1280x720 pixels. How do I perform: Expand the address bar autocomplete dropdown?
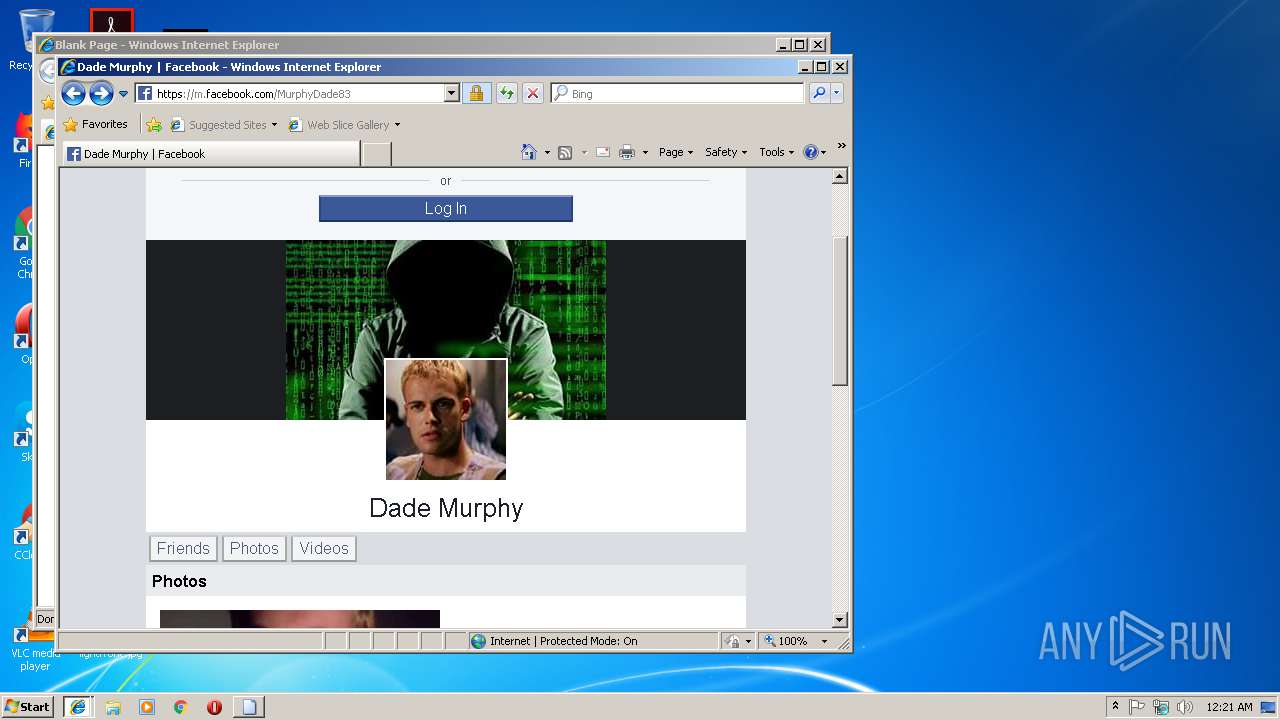[x=451, y=94]
